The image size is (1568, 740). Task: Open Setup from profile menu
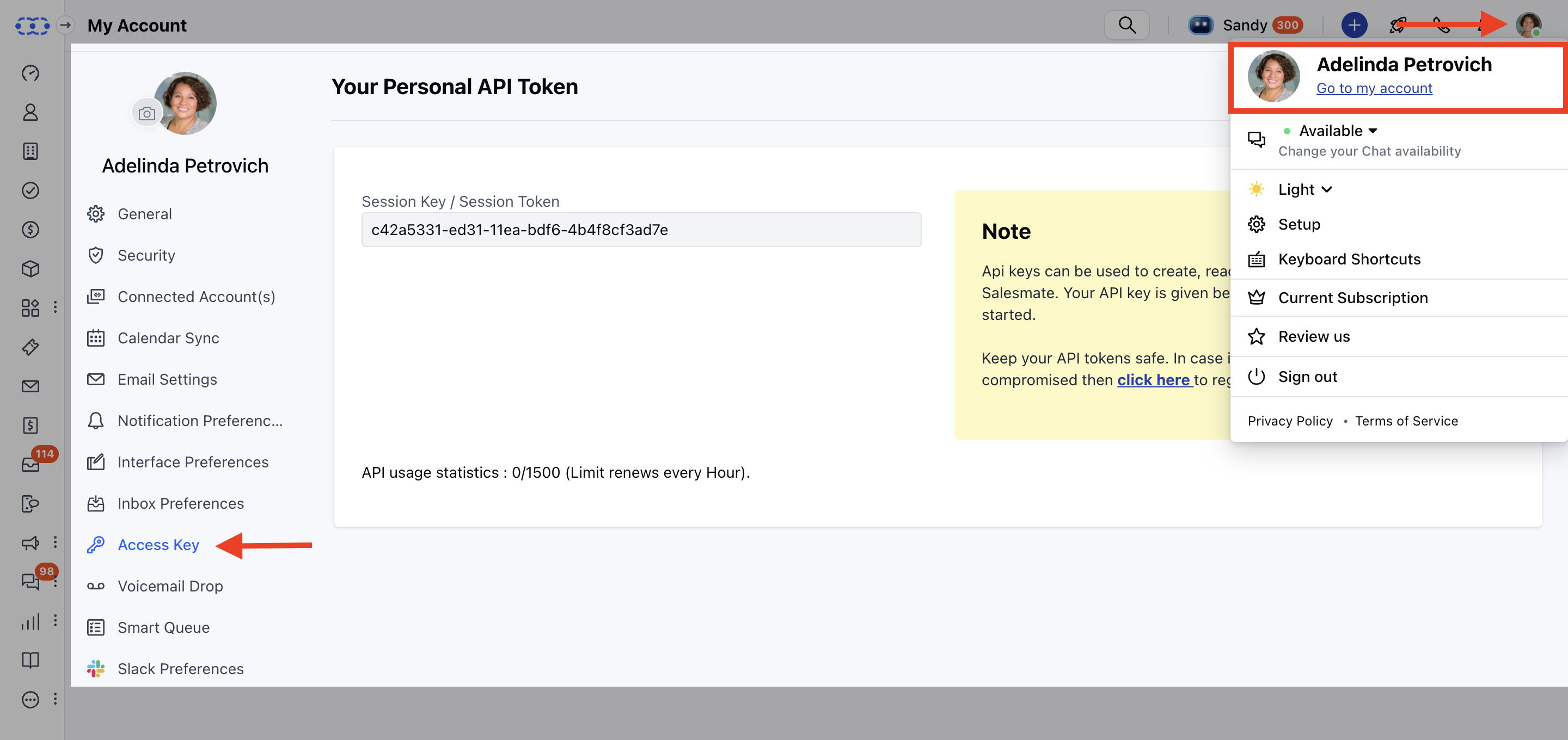coord(1298,225)
